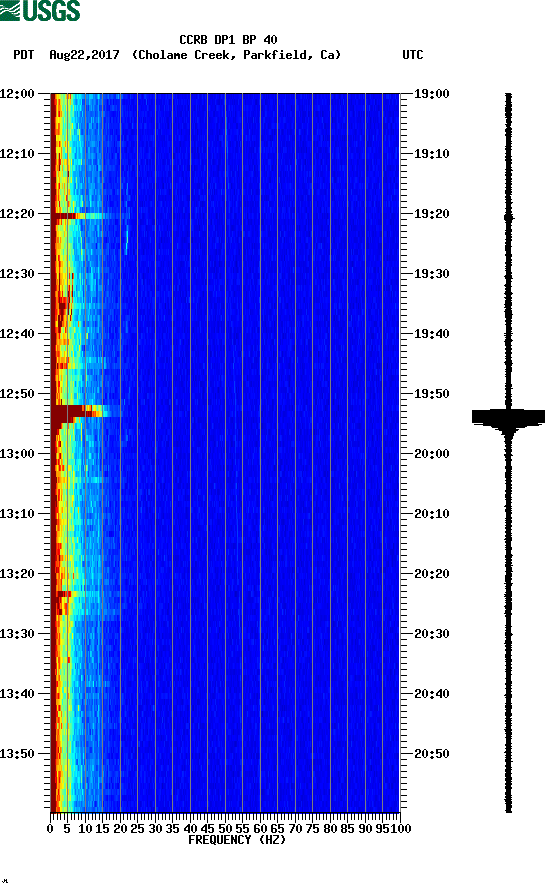Click the '20:10' UTC time label
Image resolution: width=552 pixels, height=892 pixels.
click(431, 514)
